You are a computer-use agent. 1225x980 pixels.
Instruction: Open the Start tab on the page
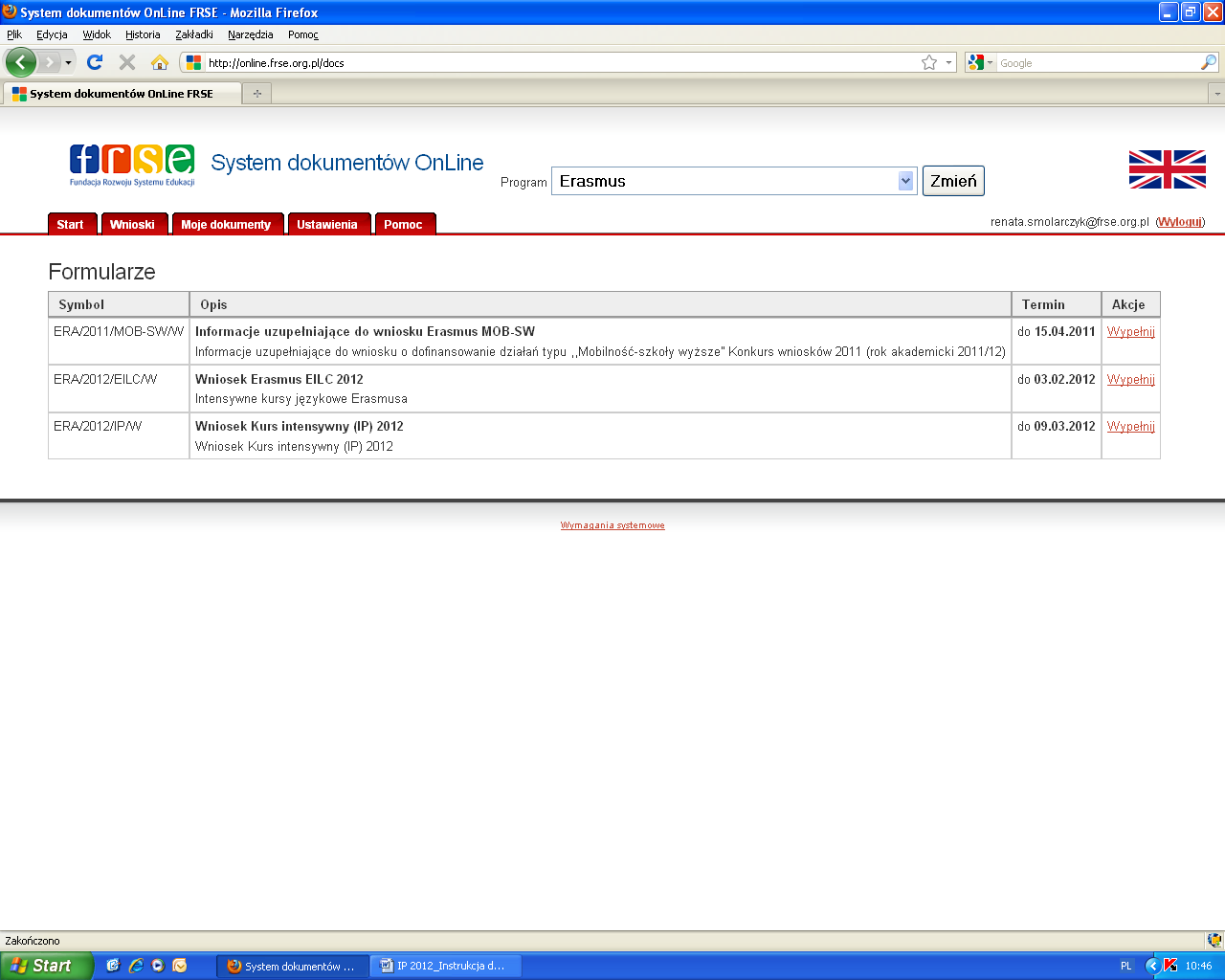click(72, 224)
